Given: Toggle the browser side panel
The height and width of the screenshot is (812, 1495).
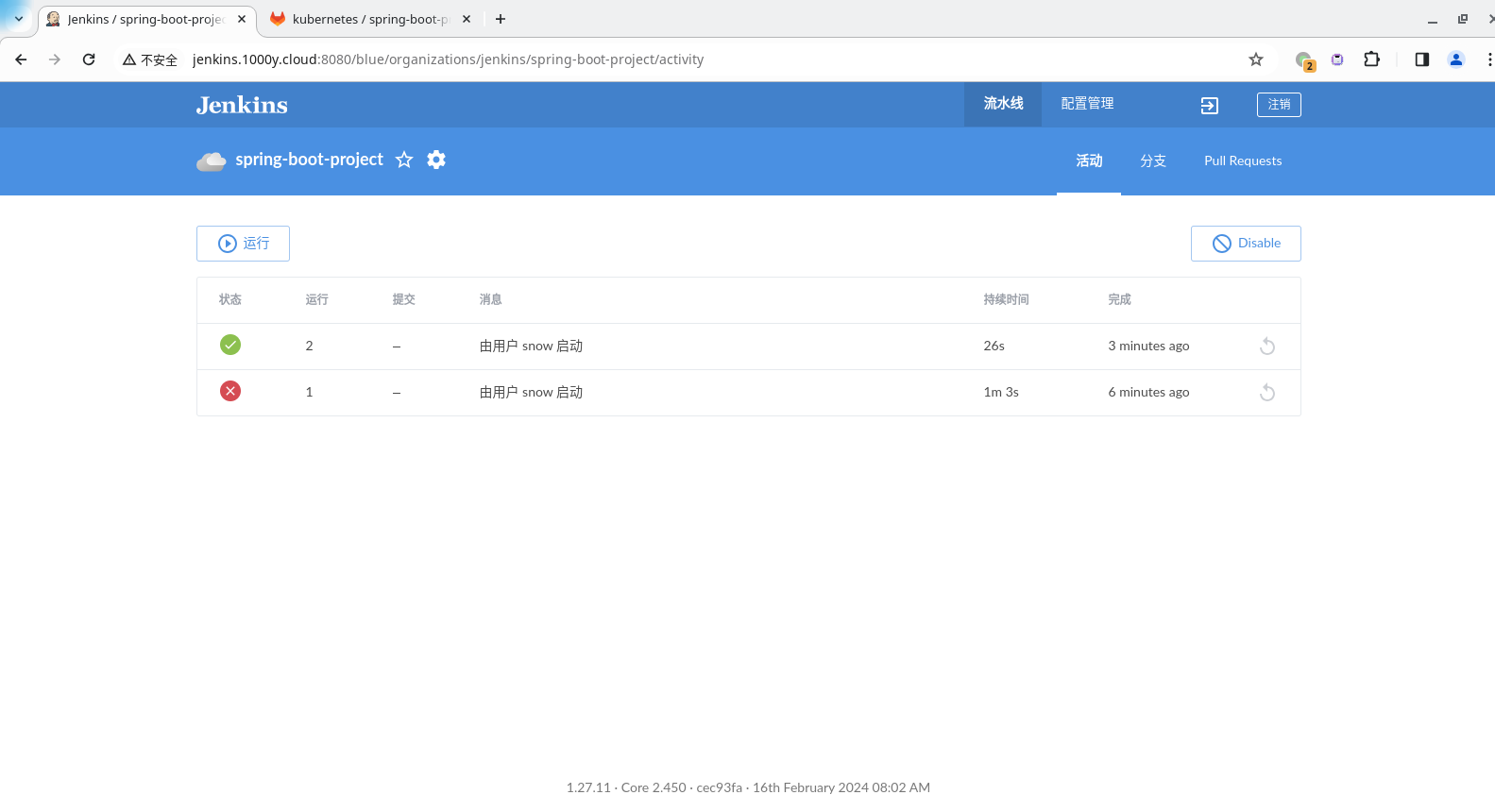Looking at the screenshot, I should [1422, 59].
